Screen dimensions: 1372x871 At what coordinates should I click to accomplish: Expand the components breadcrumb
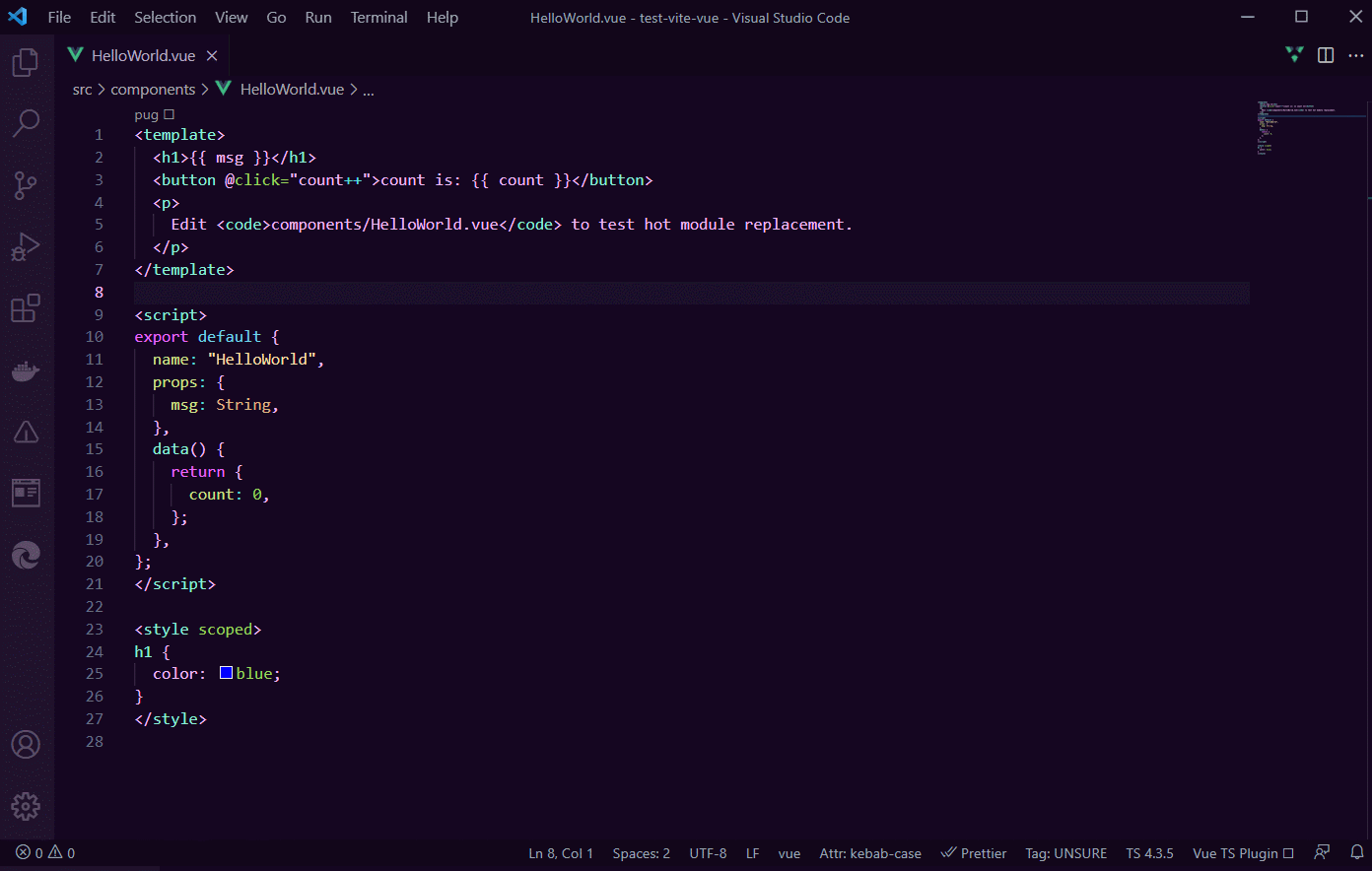tap(153, 89)
